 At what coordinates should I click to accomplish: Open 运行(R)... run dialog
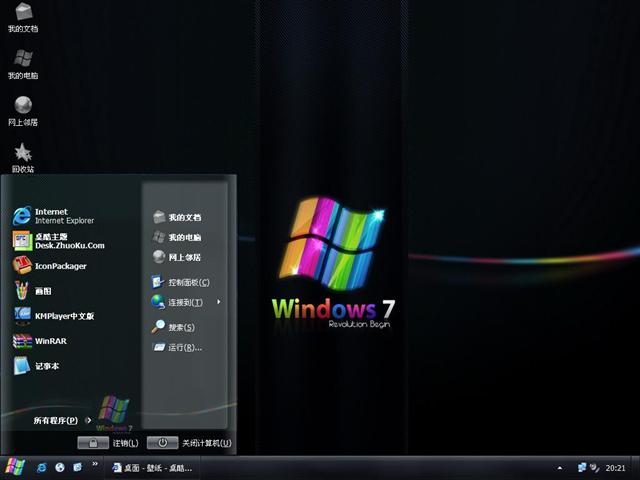(177, 347)
